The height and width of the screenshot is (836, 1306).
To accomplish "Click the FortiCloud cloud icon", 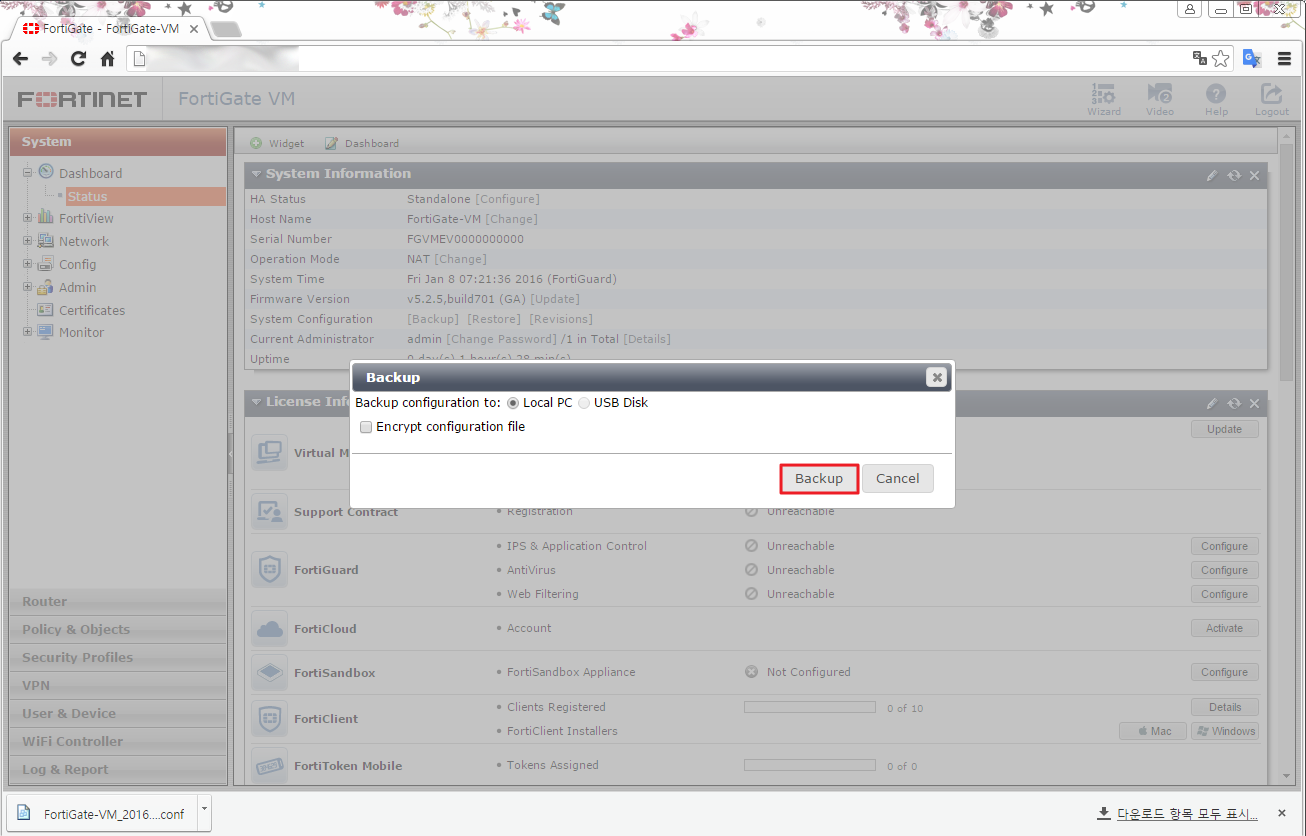I will pyautogui.click(x=269, y=629).
